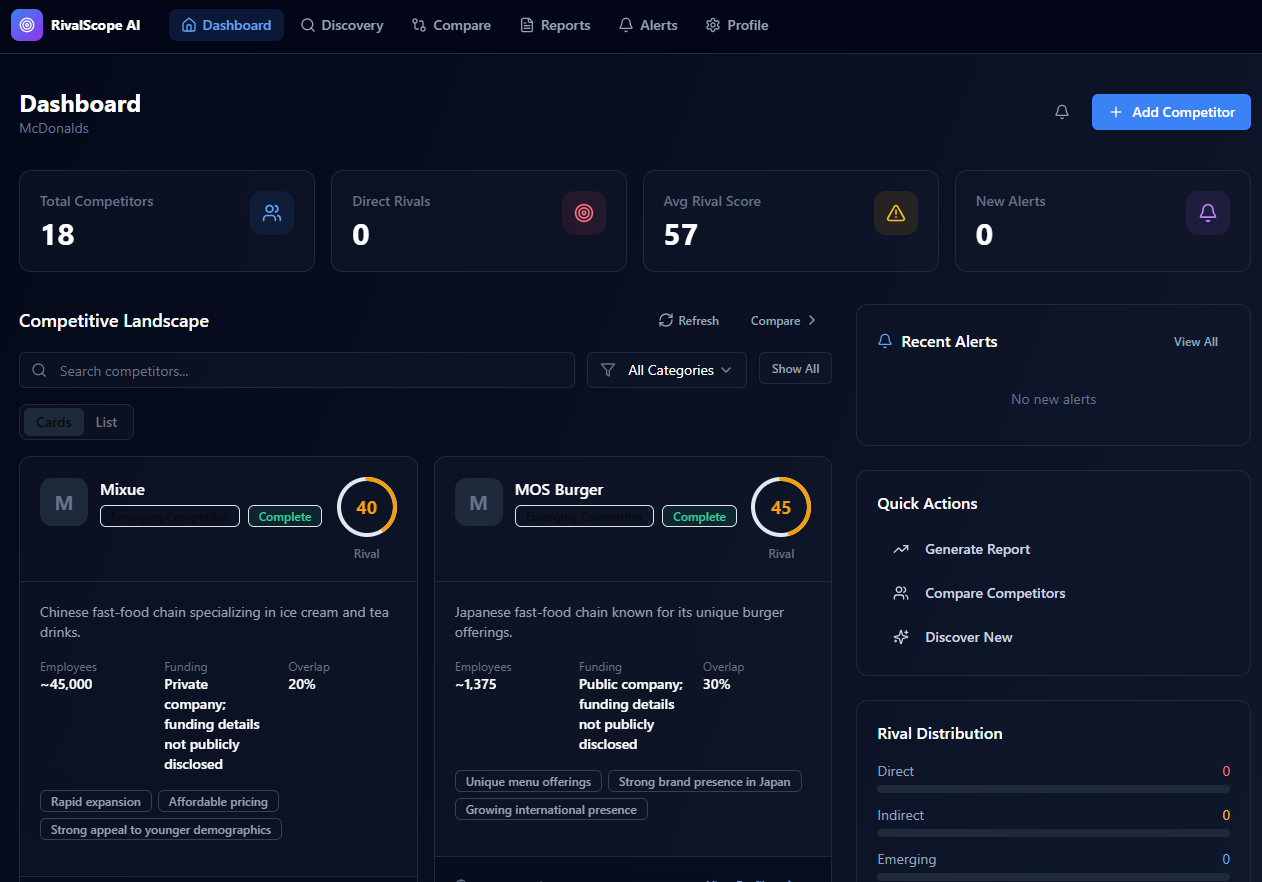Click the Rapid expansion tag
This screenshot has width=1262, height=882.
click(96, 801)
